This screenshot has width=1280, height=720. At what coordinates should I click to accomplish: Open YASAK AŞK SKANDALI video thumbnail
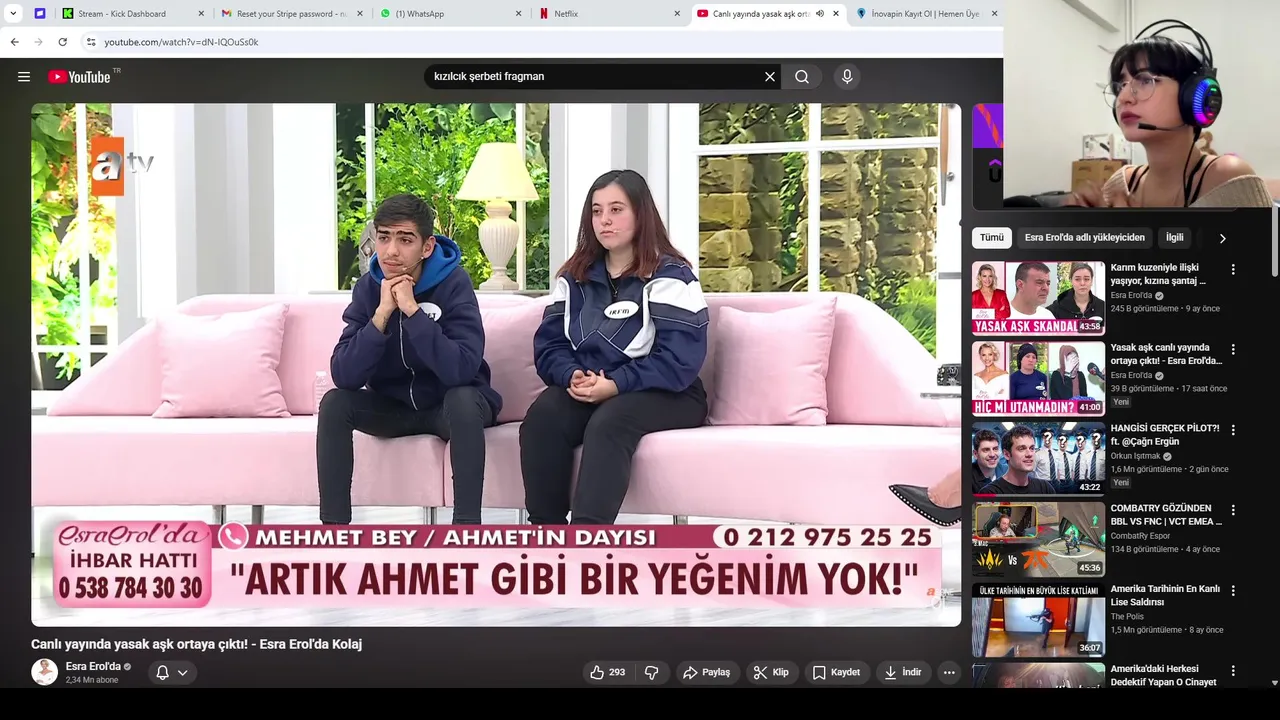point(1038,298)
